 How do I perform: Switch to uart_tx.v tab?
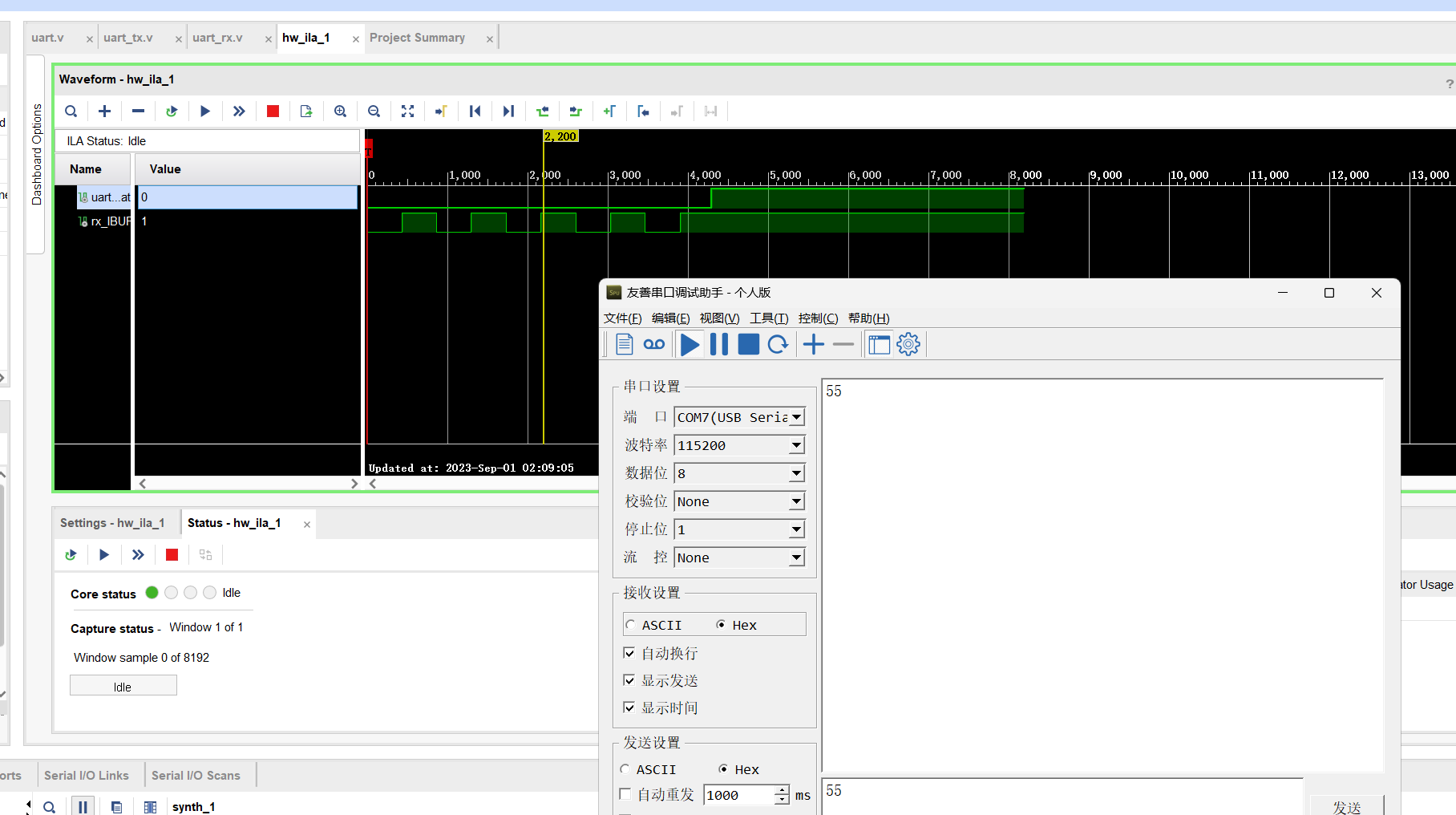pos(128,38)
